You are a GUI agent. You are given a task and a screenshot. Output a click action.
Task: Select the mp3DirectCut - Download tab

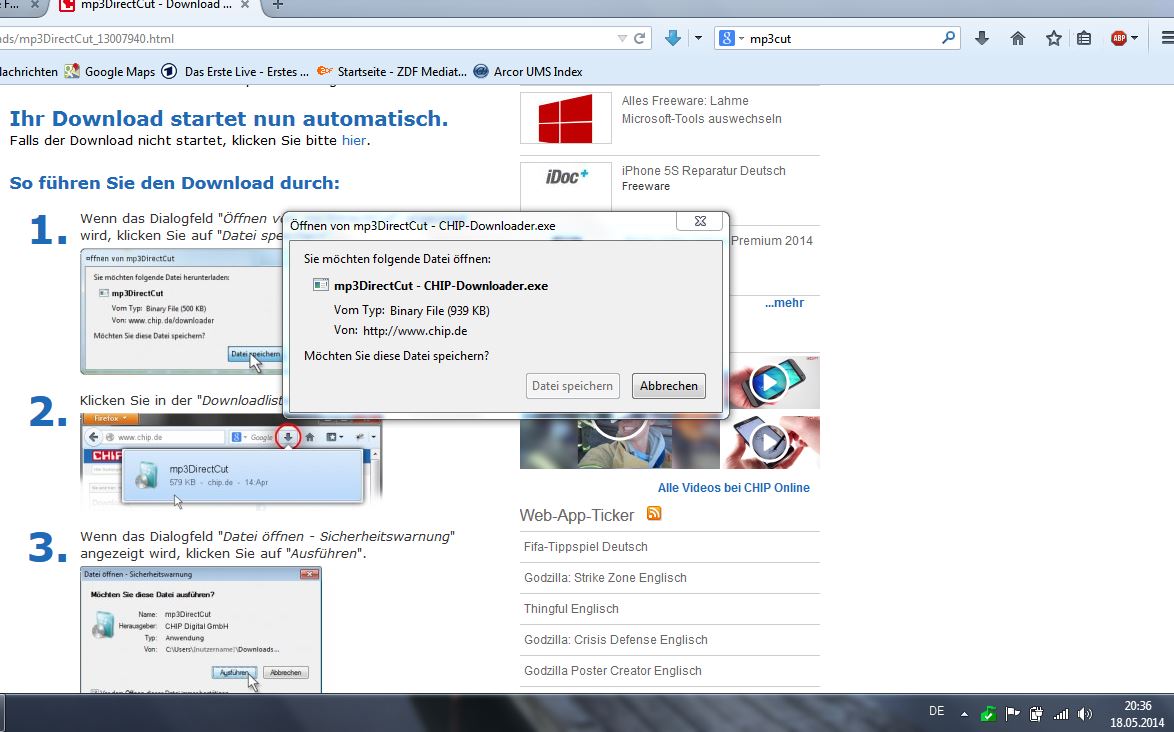point(156,5)
